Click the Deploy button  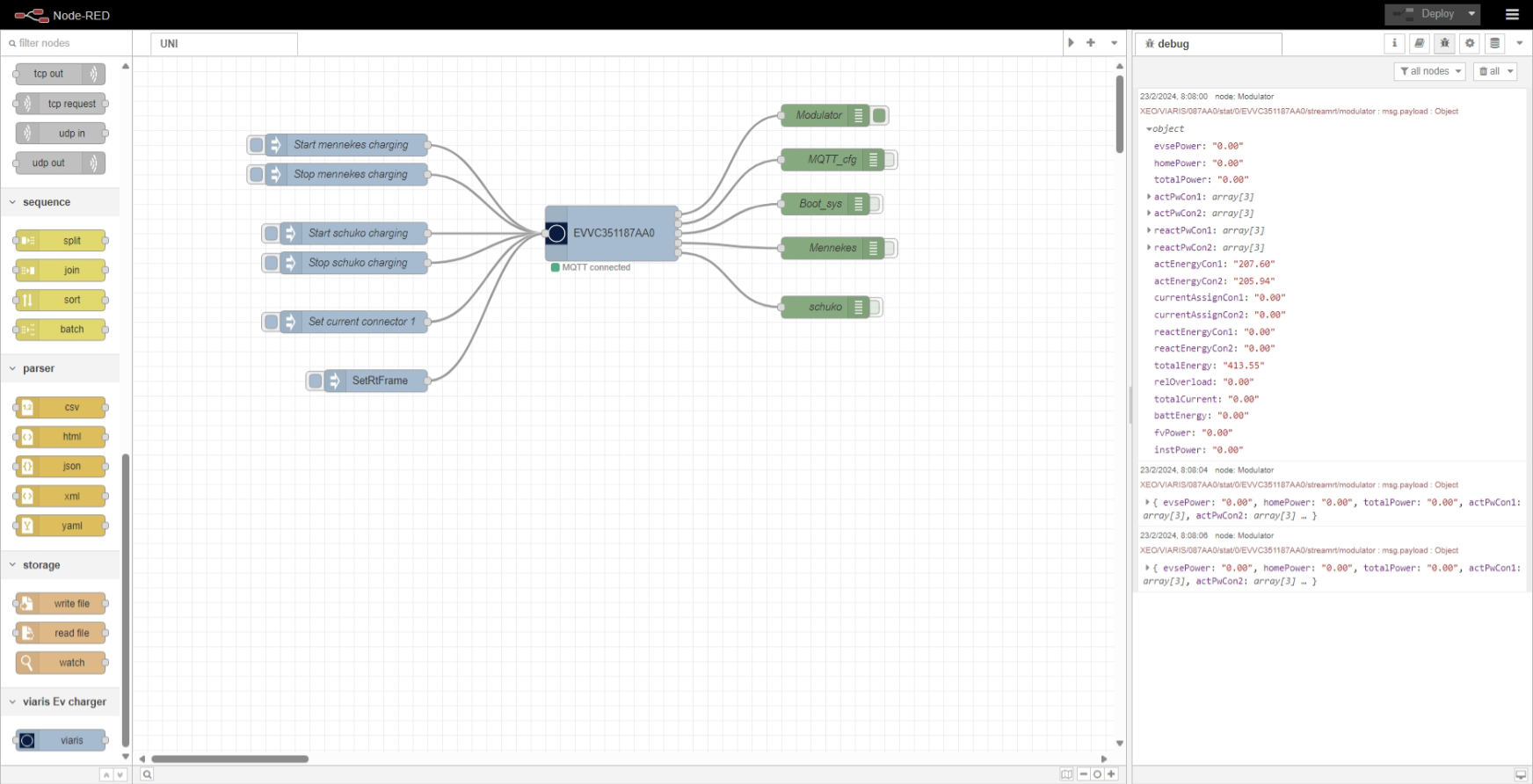click(x=1425, y=14)
